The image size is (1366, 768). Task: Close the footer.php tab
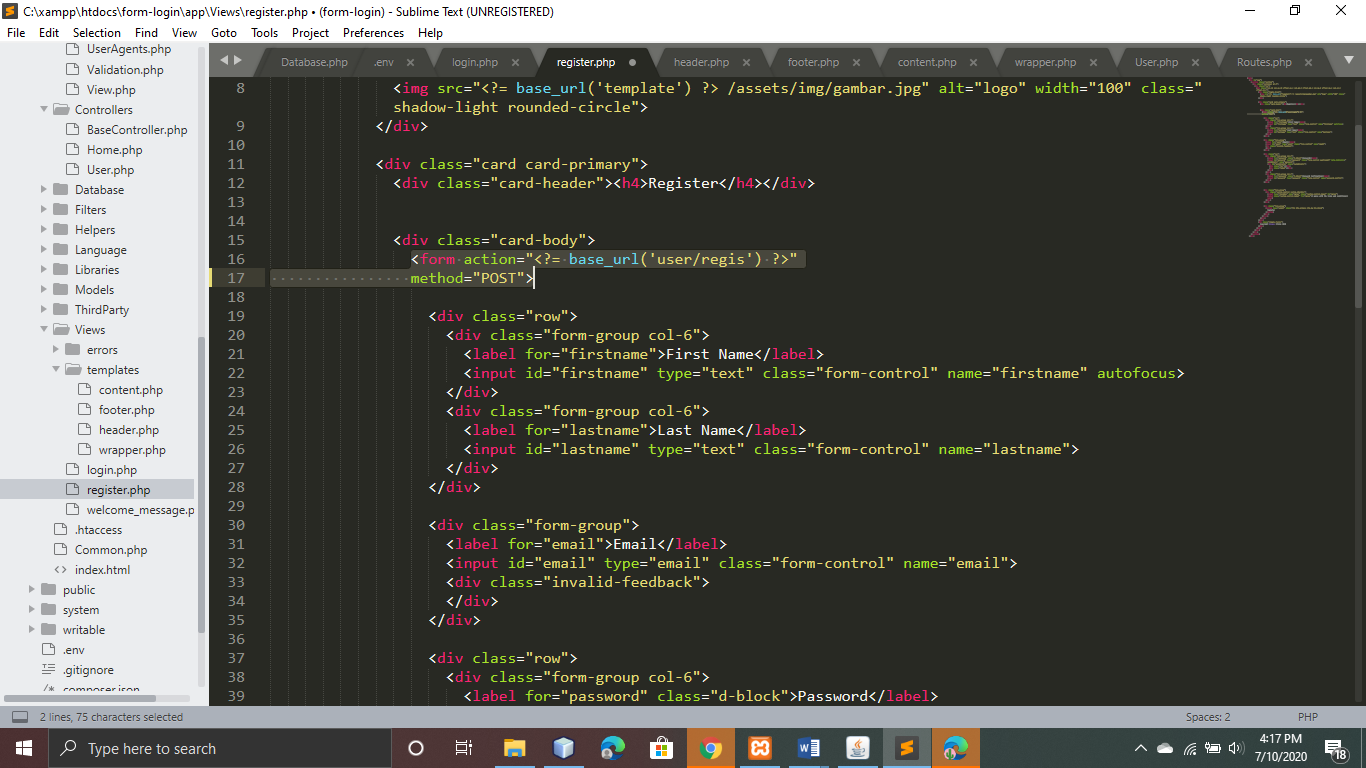858,62
